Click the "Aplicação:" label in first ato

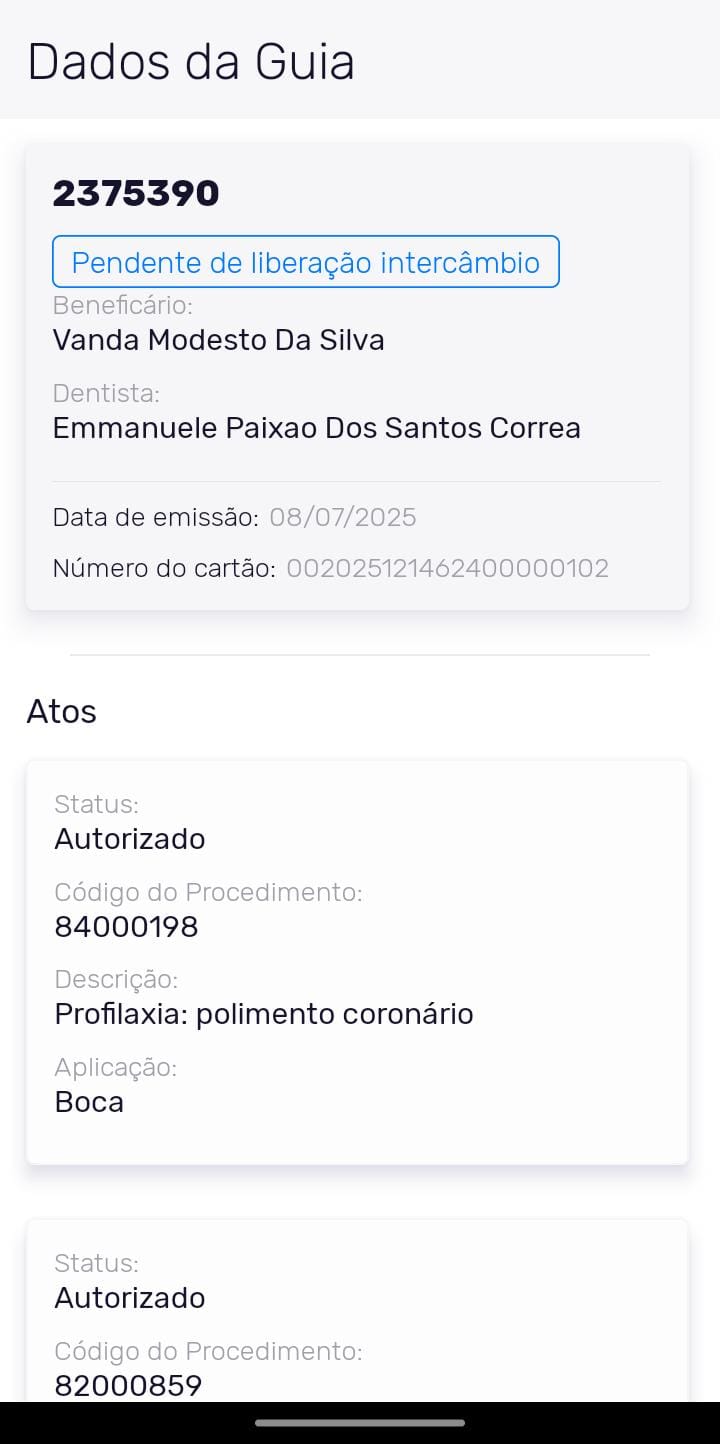click(x=115, y=1067)
